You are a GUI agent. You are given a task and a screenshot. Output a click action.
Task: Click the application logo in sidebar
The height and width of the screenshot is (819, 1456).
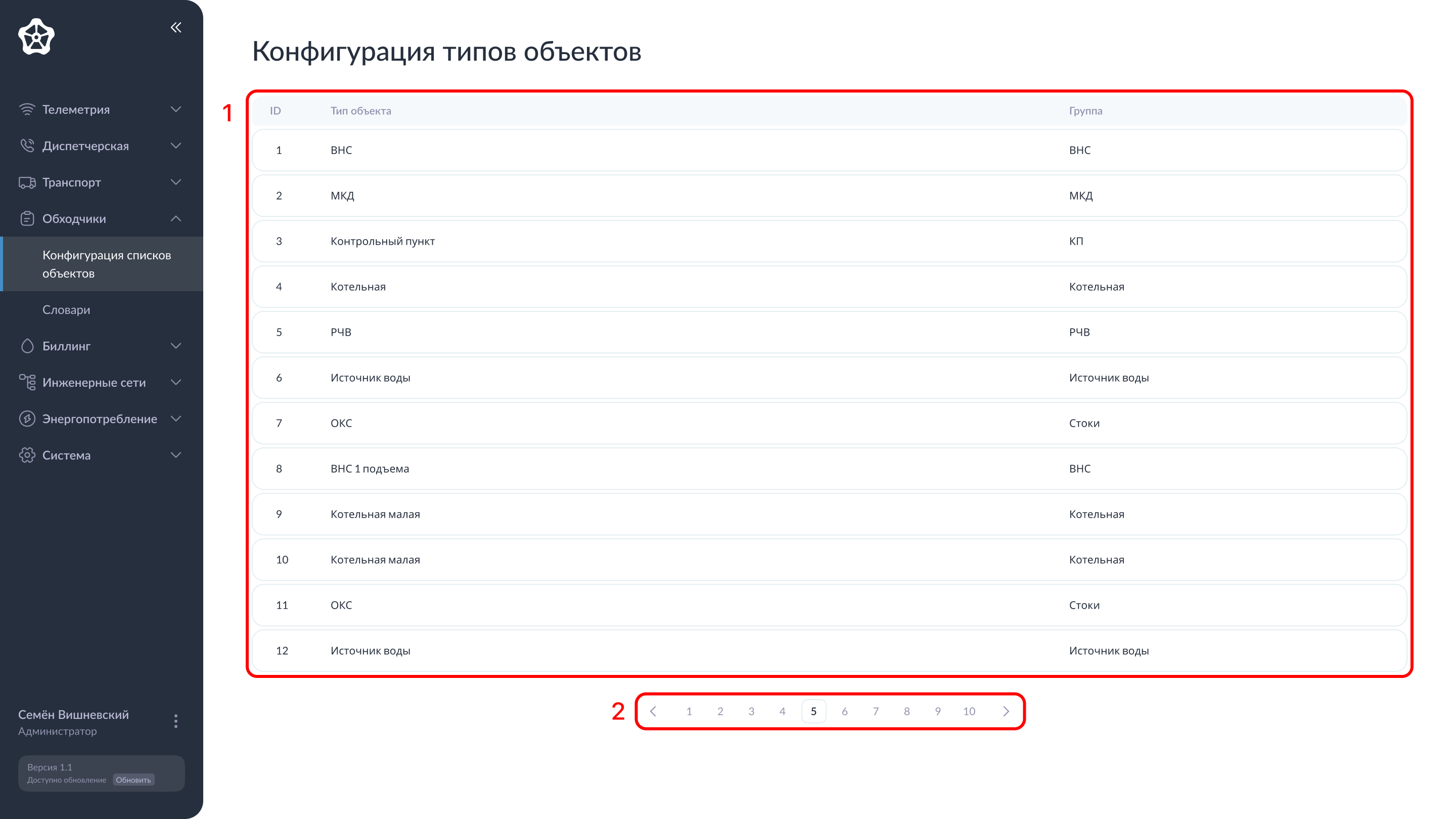coord(36,36)
